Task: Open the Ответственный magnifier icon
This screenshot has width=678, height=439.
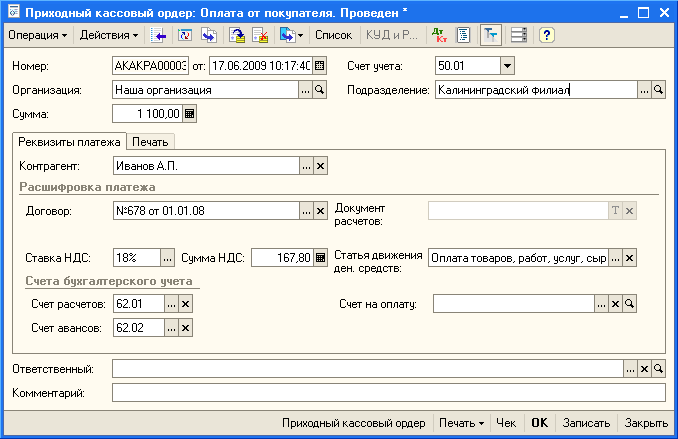Action: click(x=658, y=369)
